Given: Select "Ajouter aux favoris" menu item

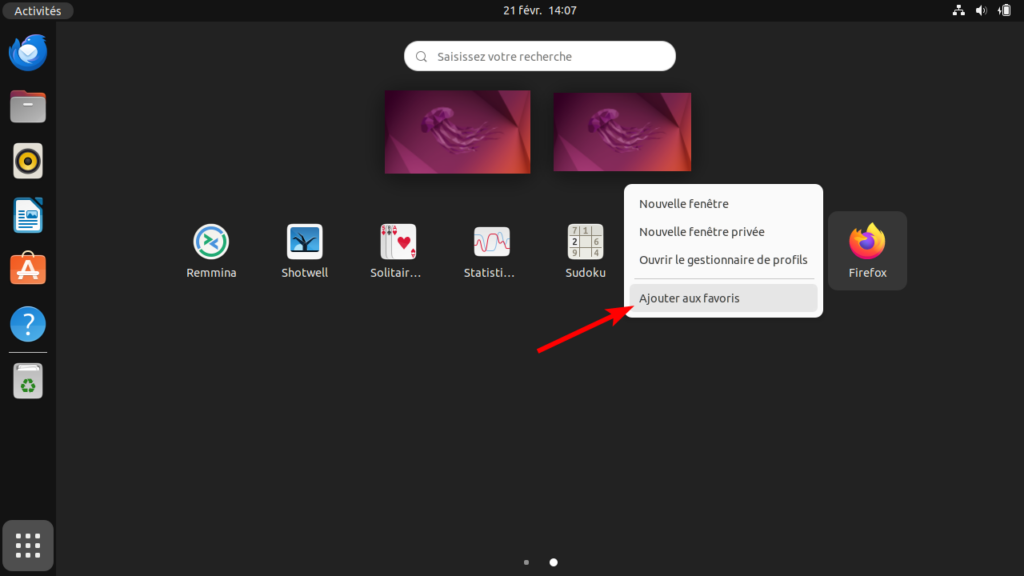Looking at the screenshot, I should click(689, 298).
